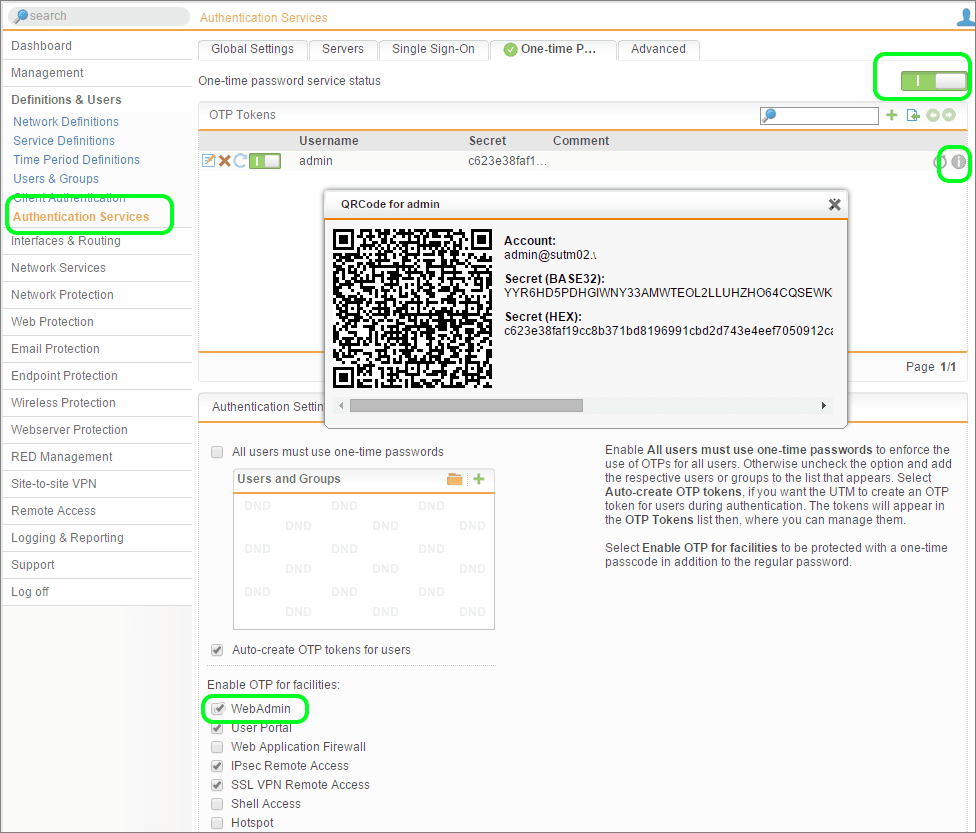
Task: Toggle SSL VPN Remote Access checkbox
Action: pyautogui.click(x=217, y=785)
